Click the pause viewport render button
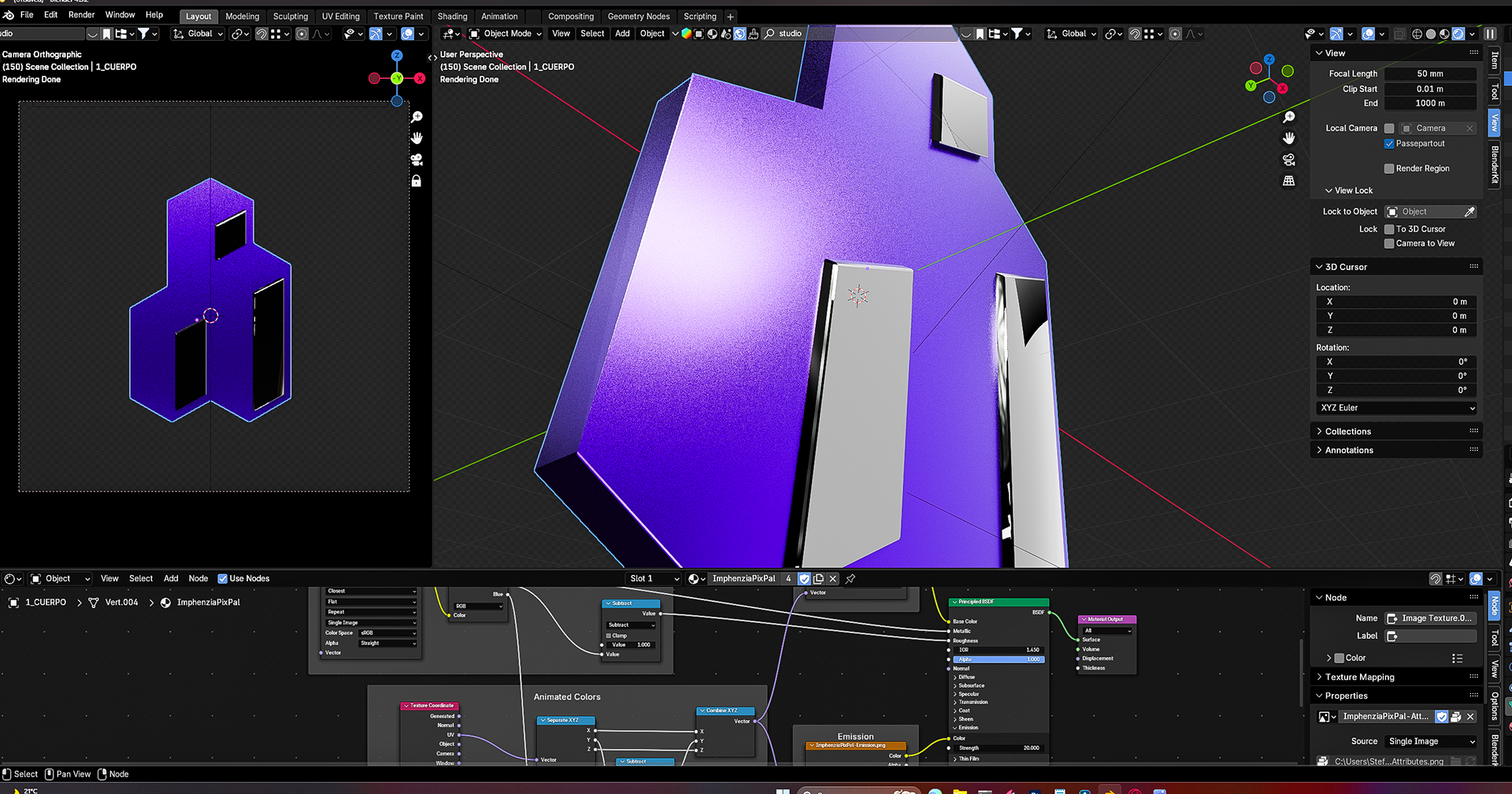This screenshot has height=794, width=1512. [1490, 34]
